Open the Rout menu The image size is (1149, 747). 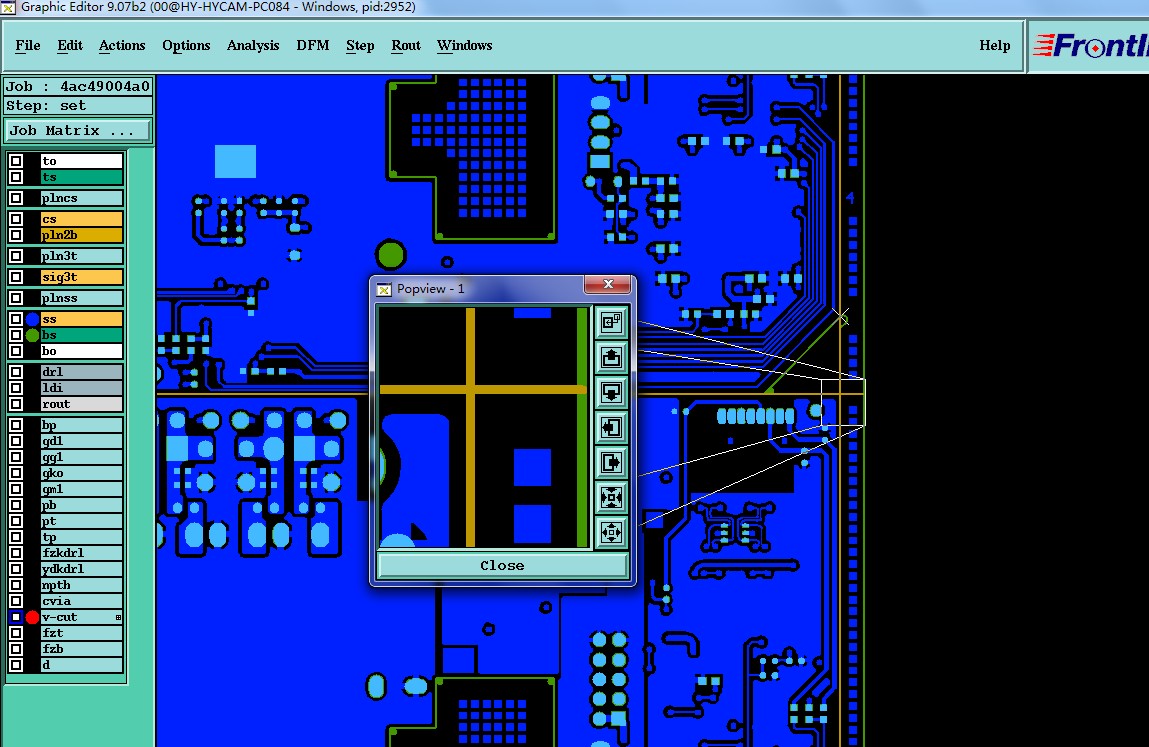[406, 45]
